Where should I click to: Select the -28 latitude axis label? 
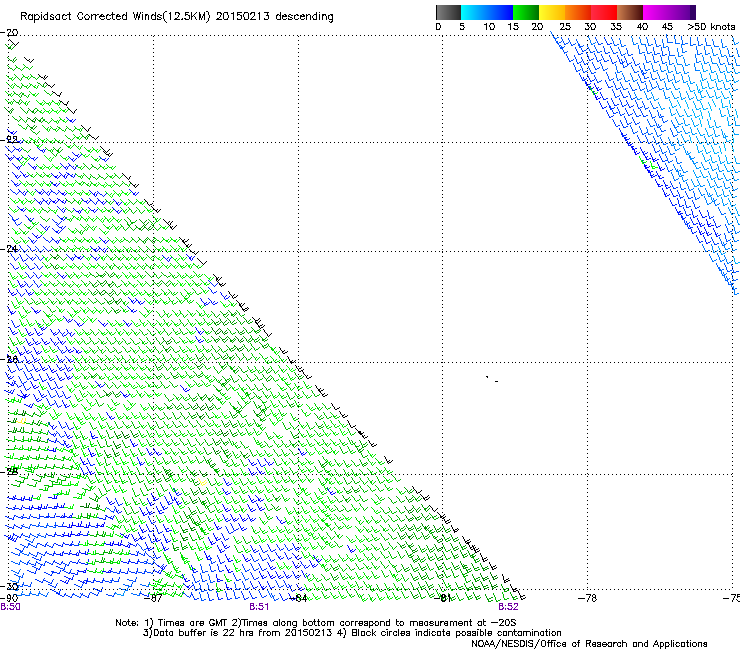click(x=10, y=471)
